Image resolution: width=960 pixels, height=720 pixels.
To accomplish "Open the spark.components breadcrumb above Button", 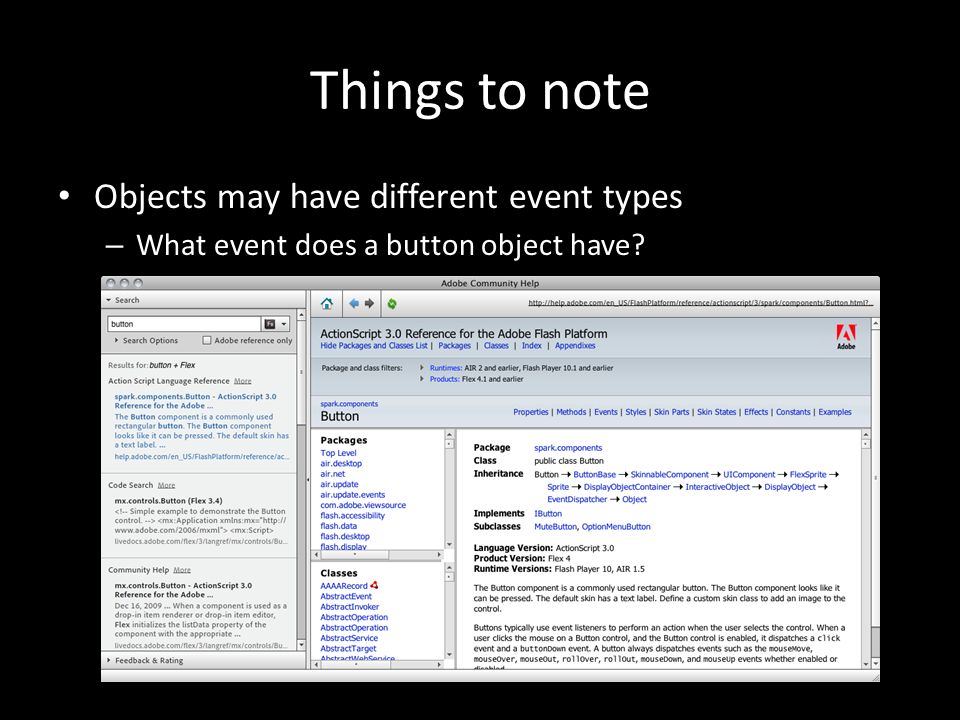I will click(349, 404).
